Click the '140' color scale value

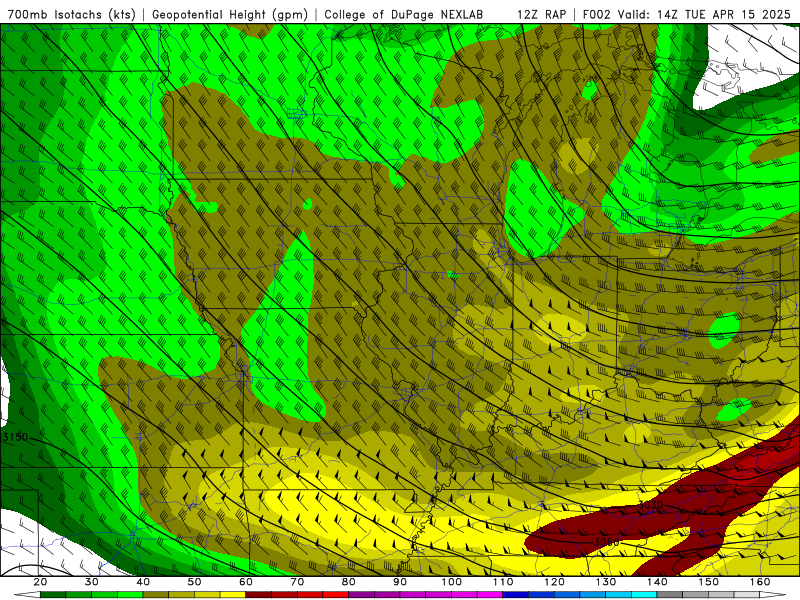coord(657,582)
